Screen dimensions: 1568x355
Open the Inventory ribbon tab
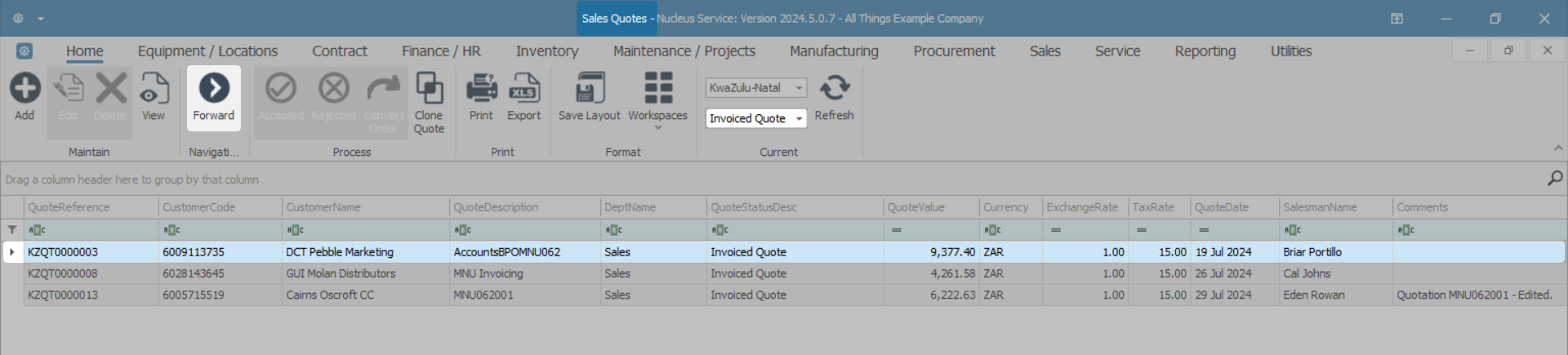[x=546, y=51]
